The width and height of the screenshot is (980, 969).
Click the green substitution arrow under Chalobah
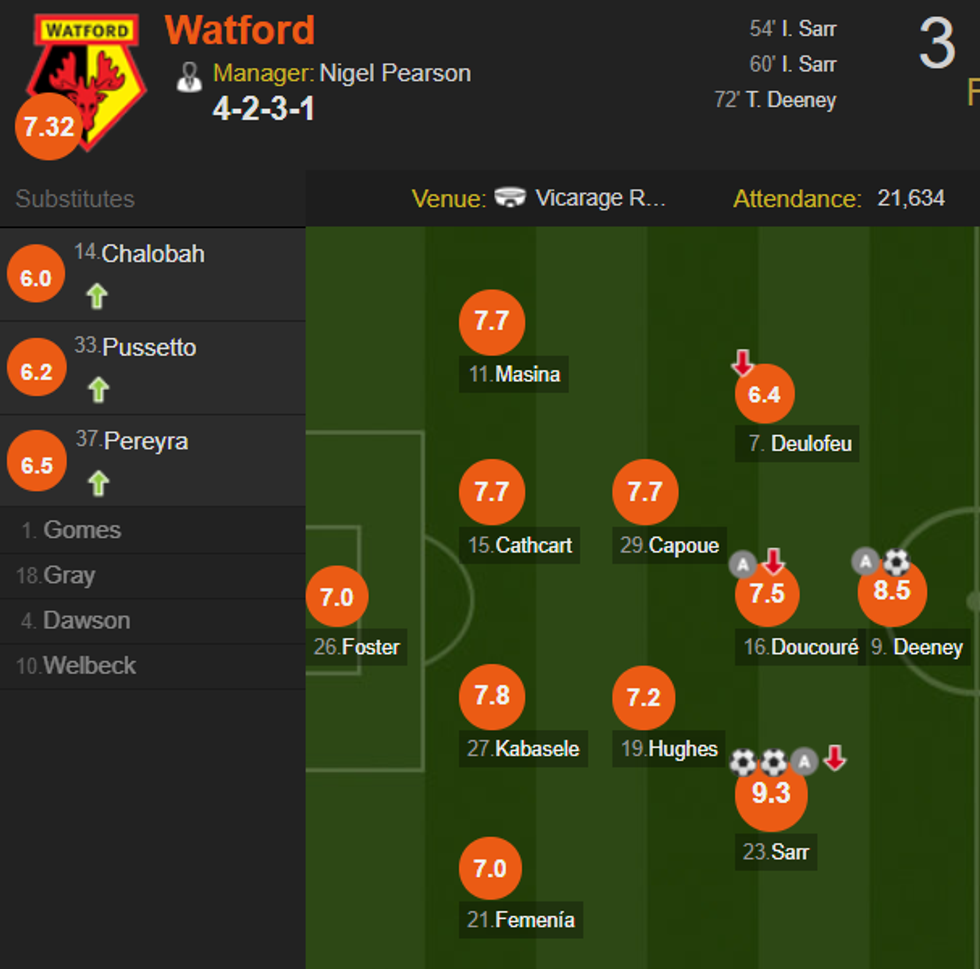click(x=97, y=296)
